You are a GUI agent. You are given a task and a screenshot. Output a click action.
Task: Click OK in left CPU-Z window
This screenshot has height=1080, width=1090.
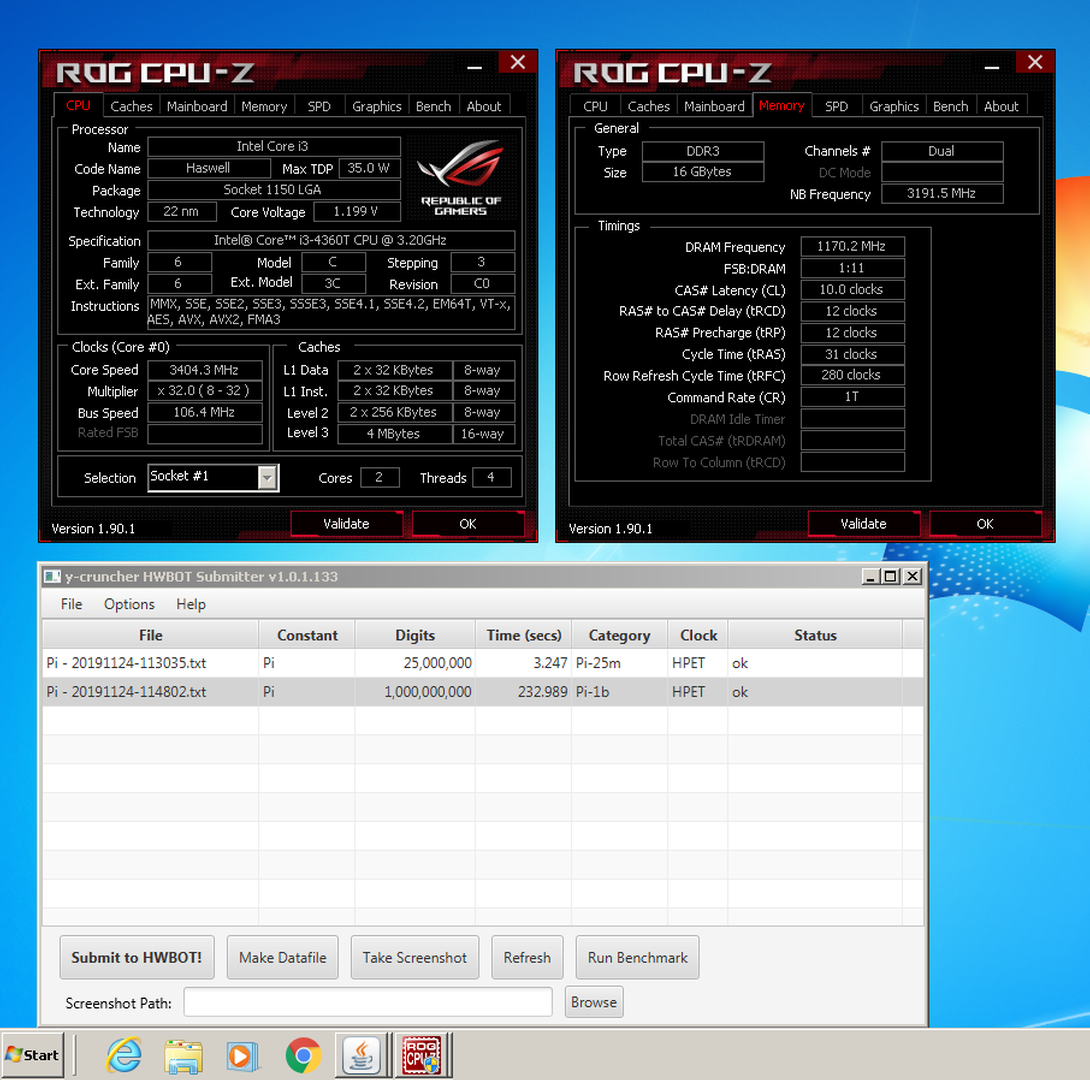click(468, 524)
